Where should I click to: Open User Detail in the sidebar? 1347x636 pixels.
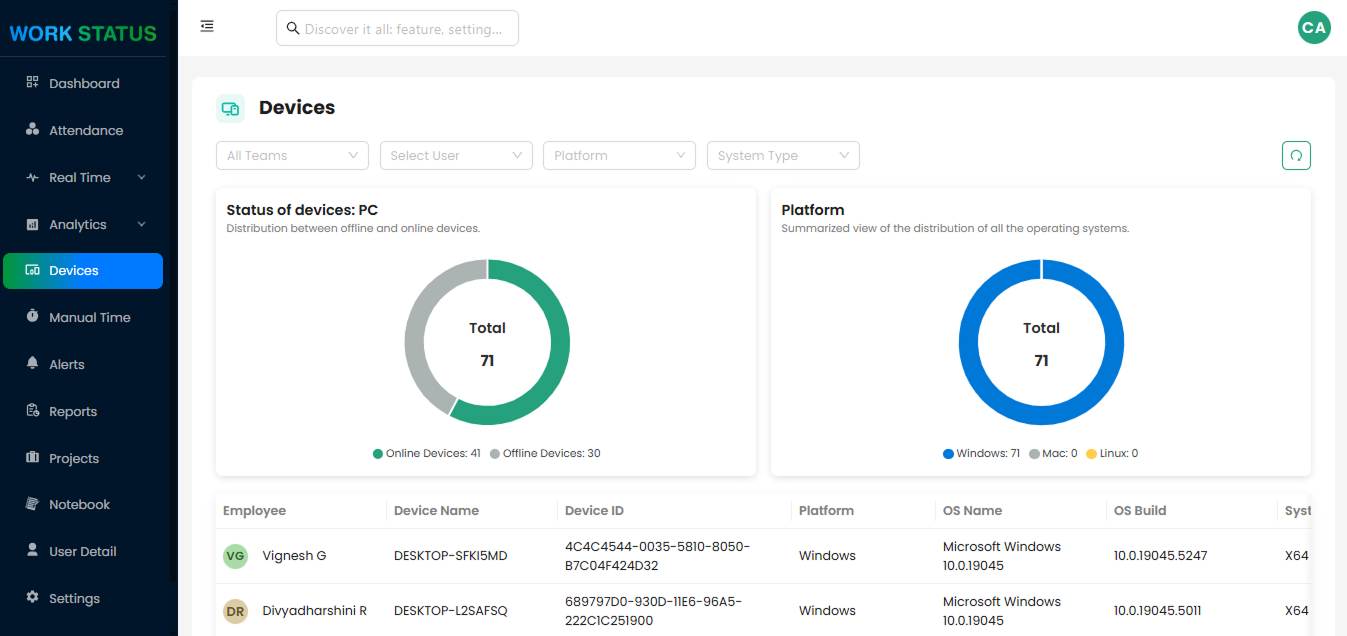[x=83, y=551]
